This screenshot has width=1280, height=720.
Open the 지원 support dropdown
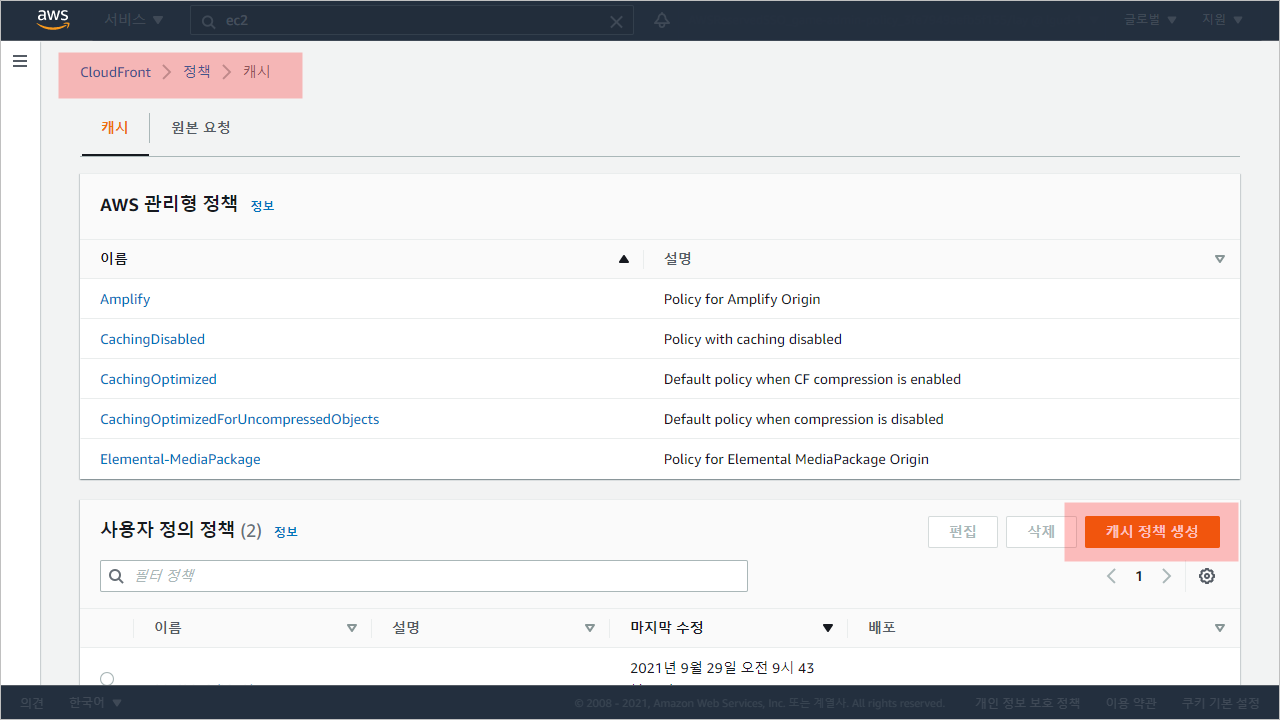pyautogui.click(x=1222, y=20)
